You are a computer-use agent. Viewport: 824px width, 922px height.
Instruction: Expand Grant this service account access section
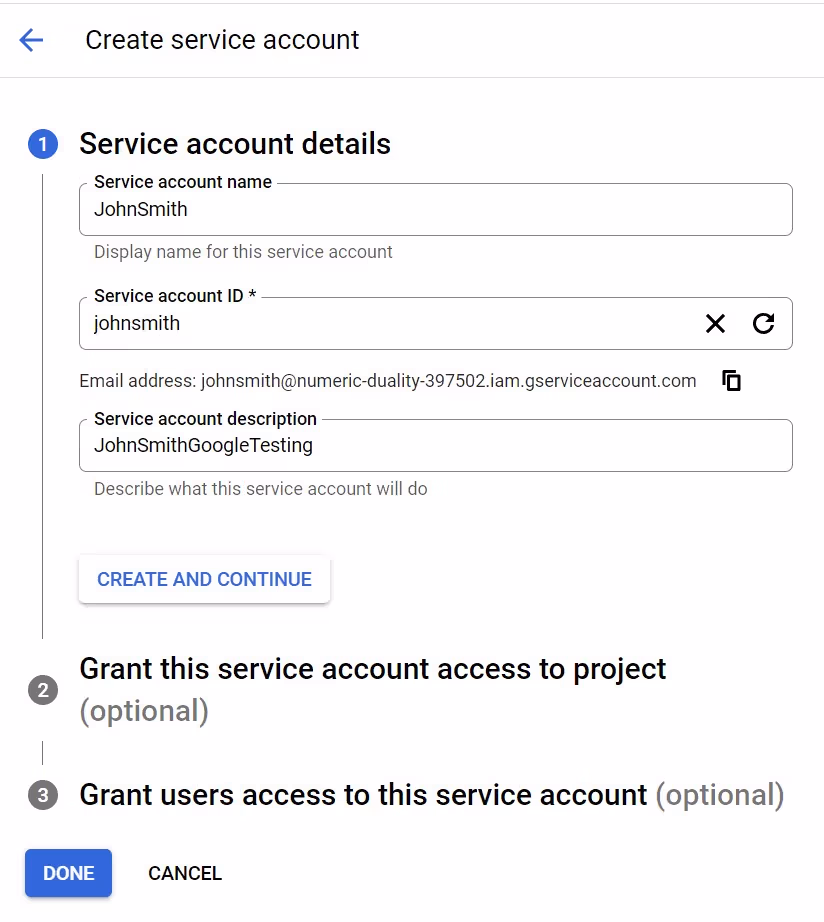[x=372, y=669]
